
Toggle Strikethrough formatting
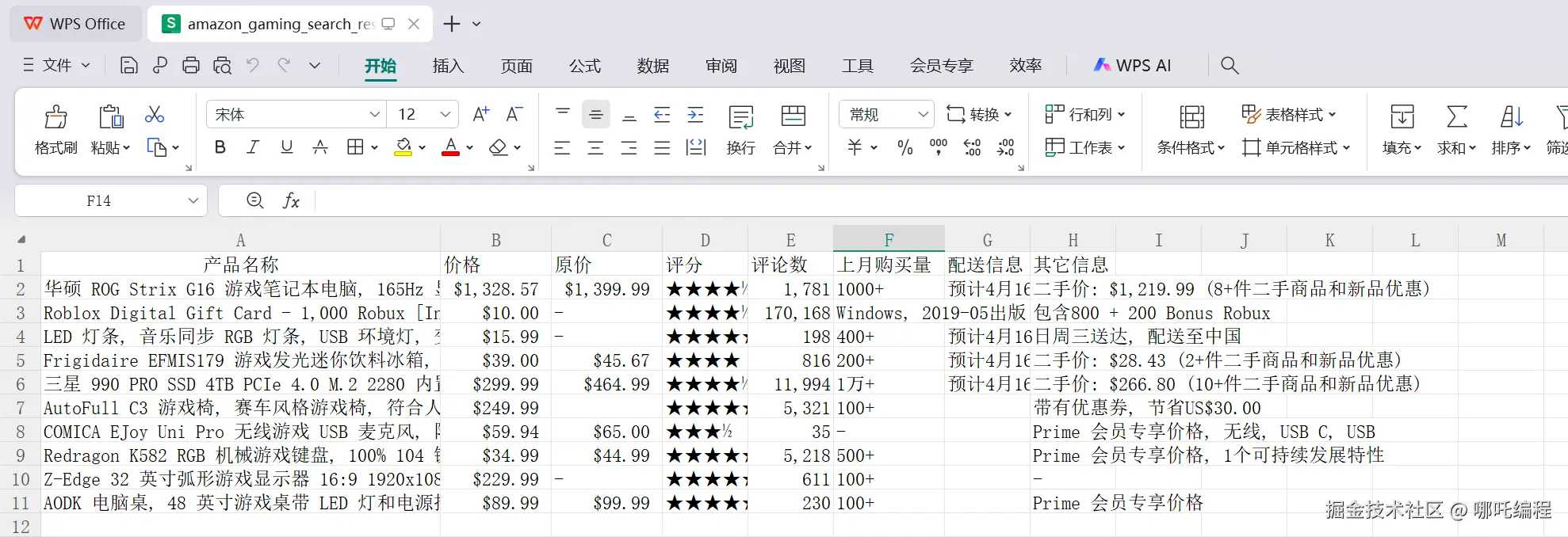(320, 147)
